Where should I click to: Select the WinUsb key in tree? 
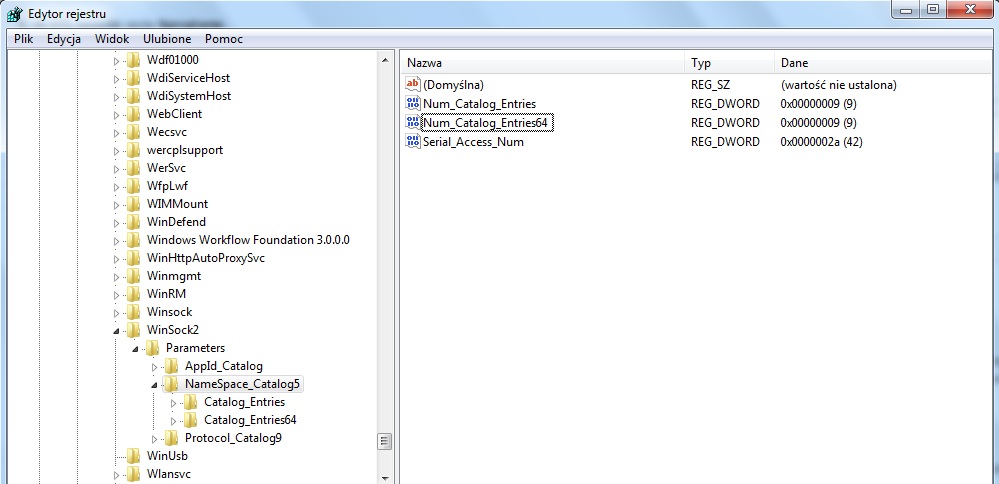point(167,456)
